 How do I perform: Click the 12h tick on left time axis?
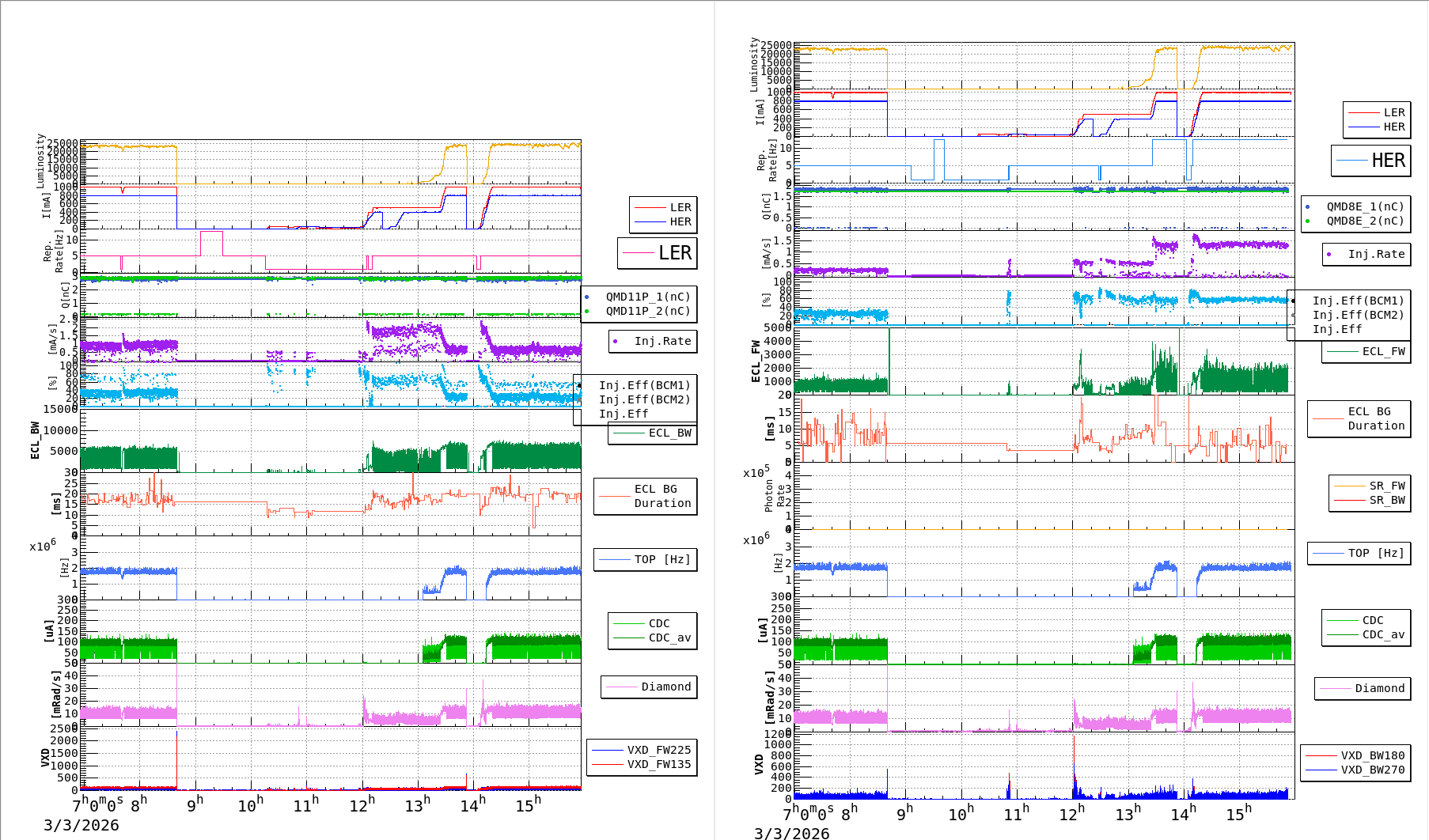point(362,805)
